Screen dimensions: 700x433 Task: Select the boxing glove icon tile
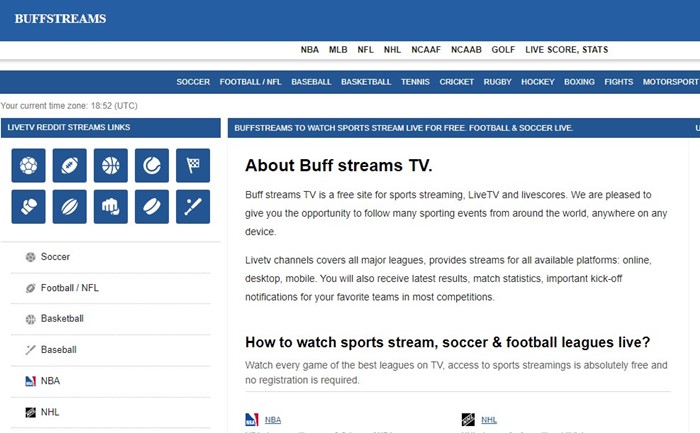[x=28, y=206]
